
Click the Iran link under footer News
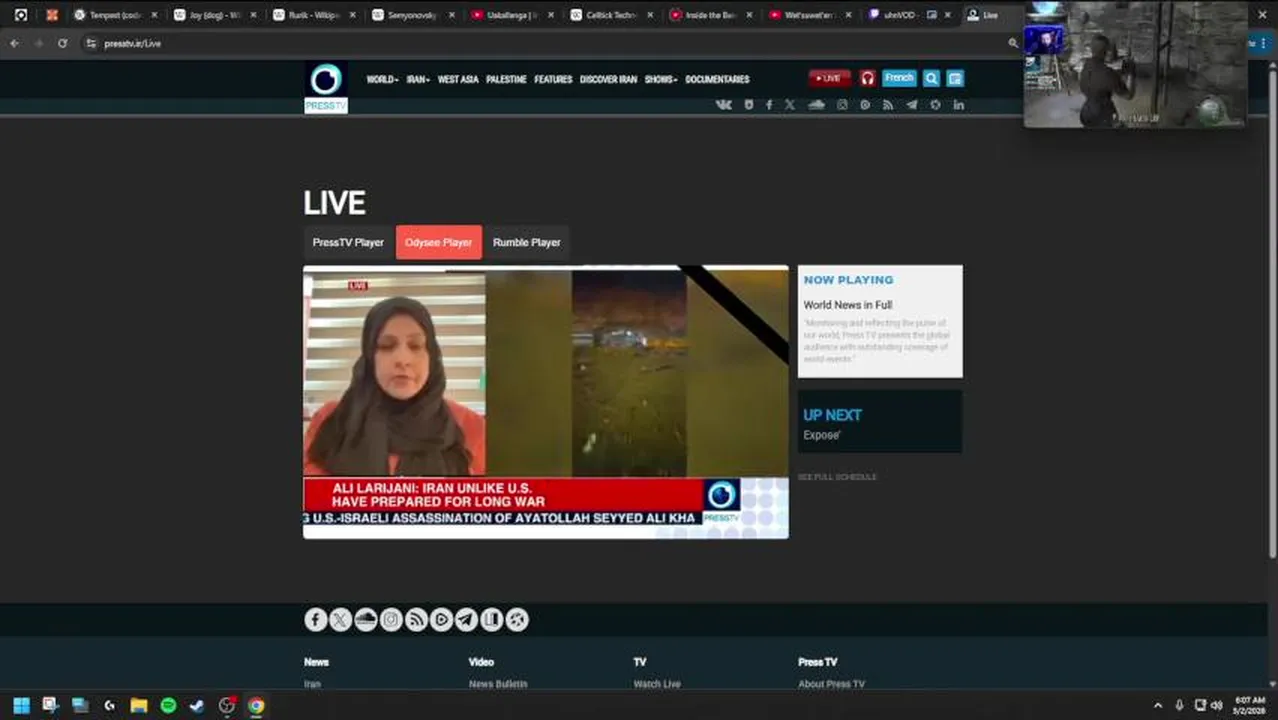point(312,684)
